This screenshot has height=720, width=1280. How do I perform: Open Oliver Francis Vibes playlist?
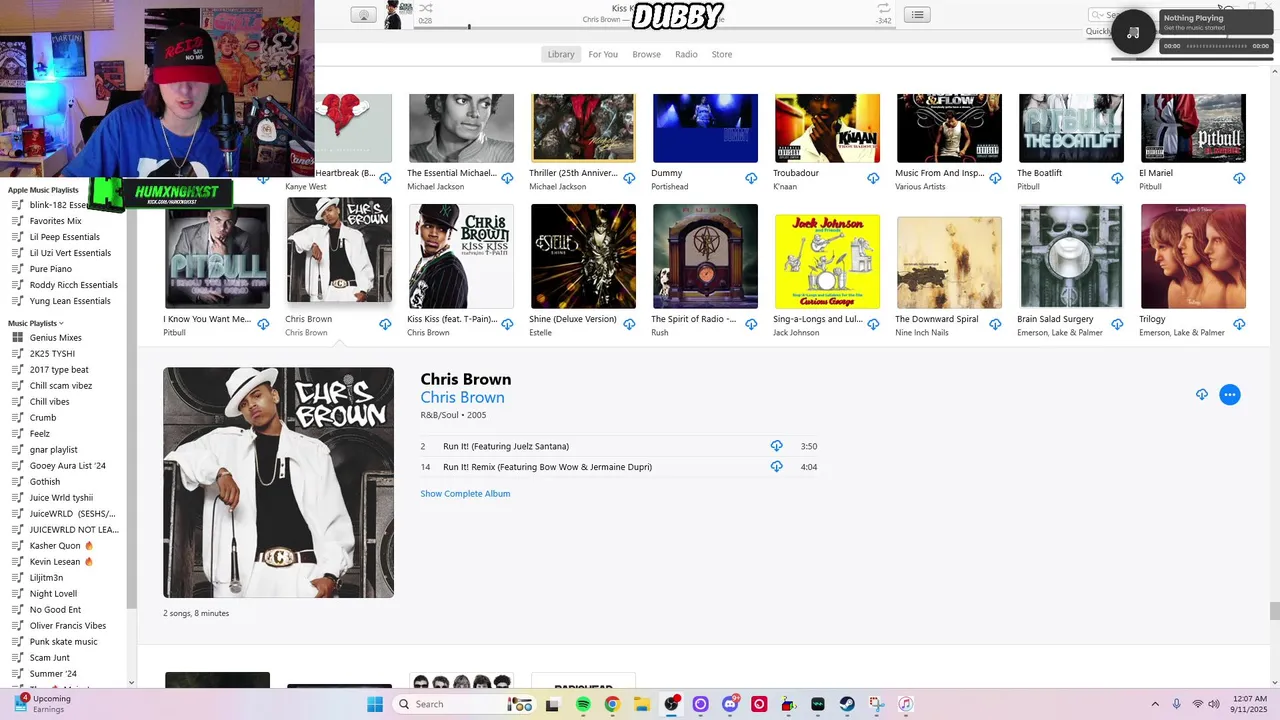point(67,626)
